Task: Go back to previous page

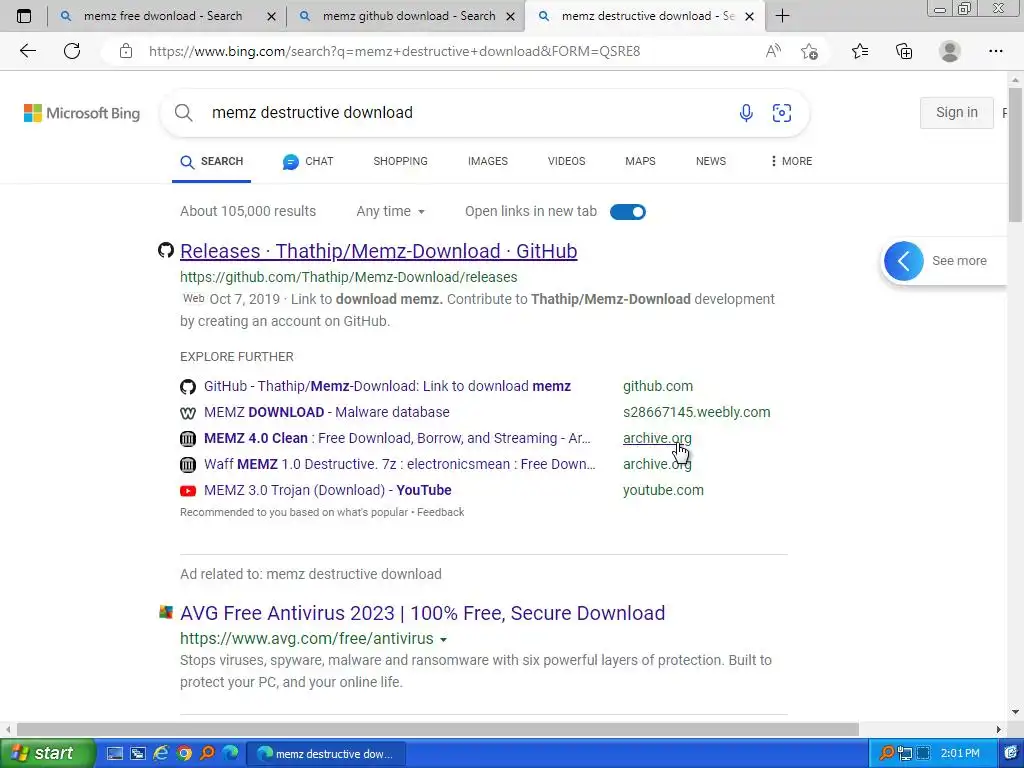Action: 27,51
